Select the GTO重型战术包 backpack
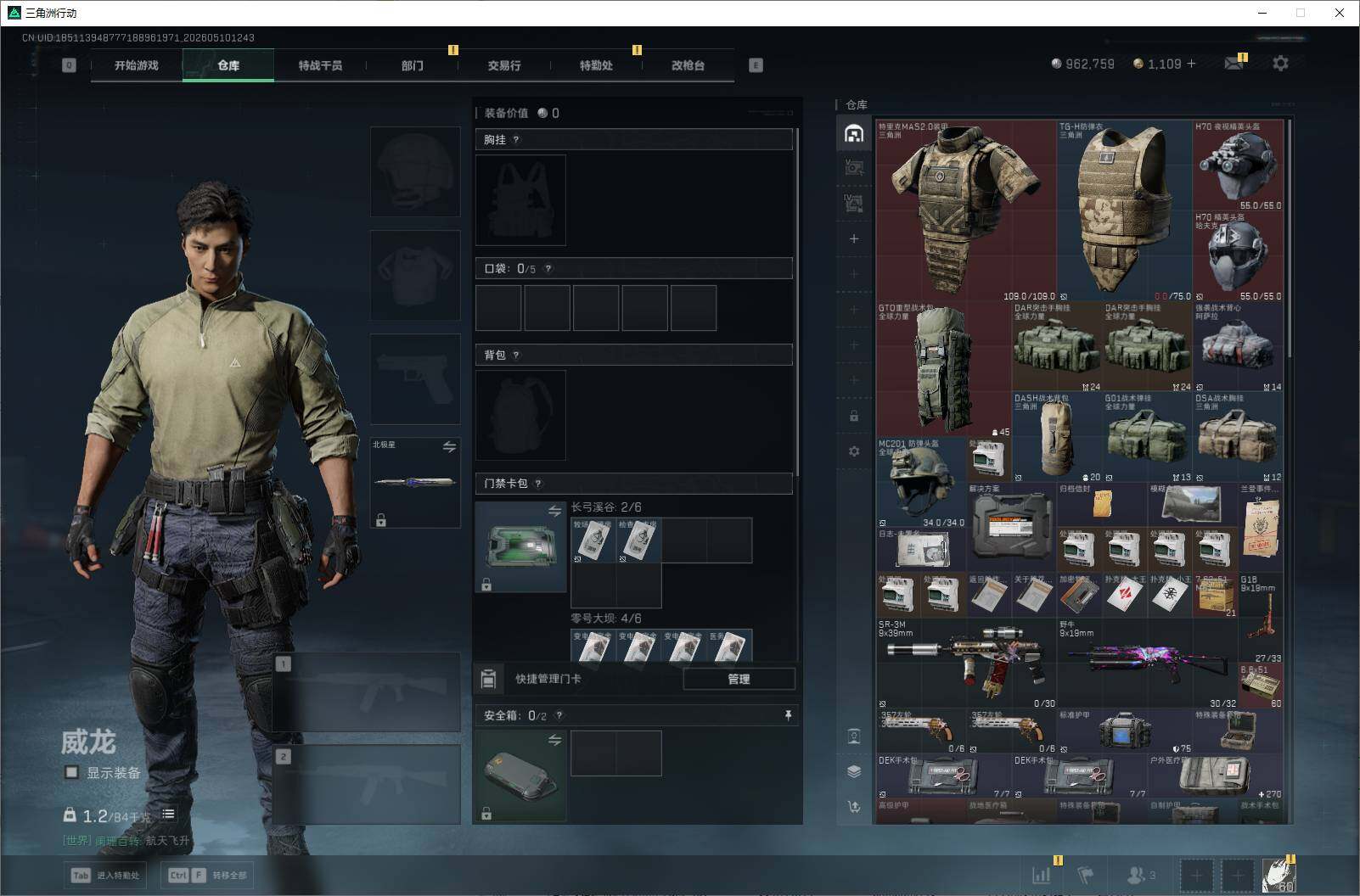Image resolution: width=1360 pixels, height=896 pixels. point(944,370)
